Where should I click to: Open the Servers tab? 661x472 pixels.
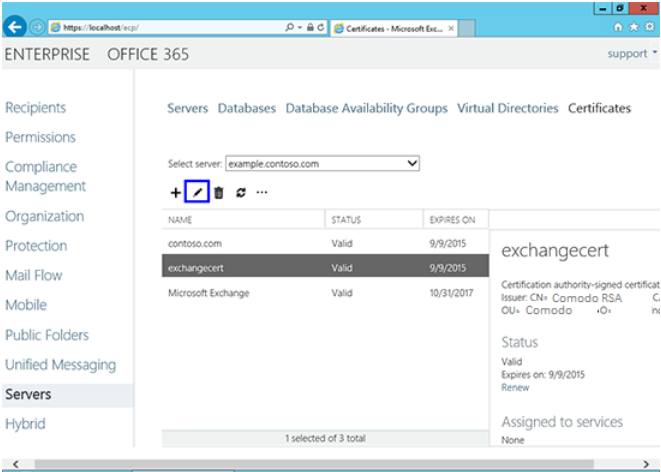[x=188, y=108]
